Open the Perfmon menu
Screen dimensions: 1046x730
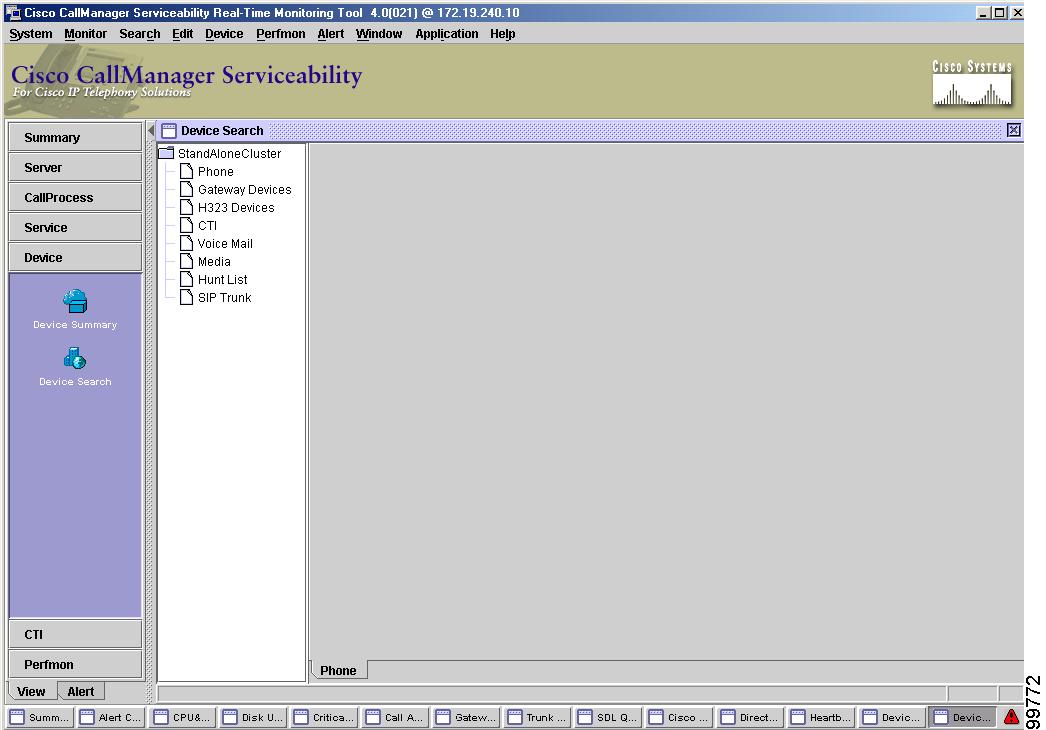tap(281, 34)
